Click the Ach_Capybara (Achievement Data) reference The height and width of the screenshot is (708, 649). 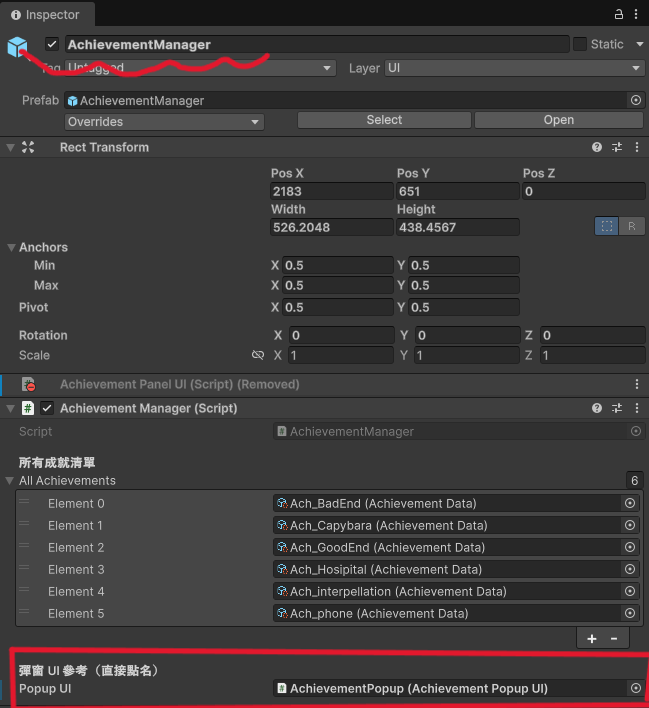[x=446, y=525]
